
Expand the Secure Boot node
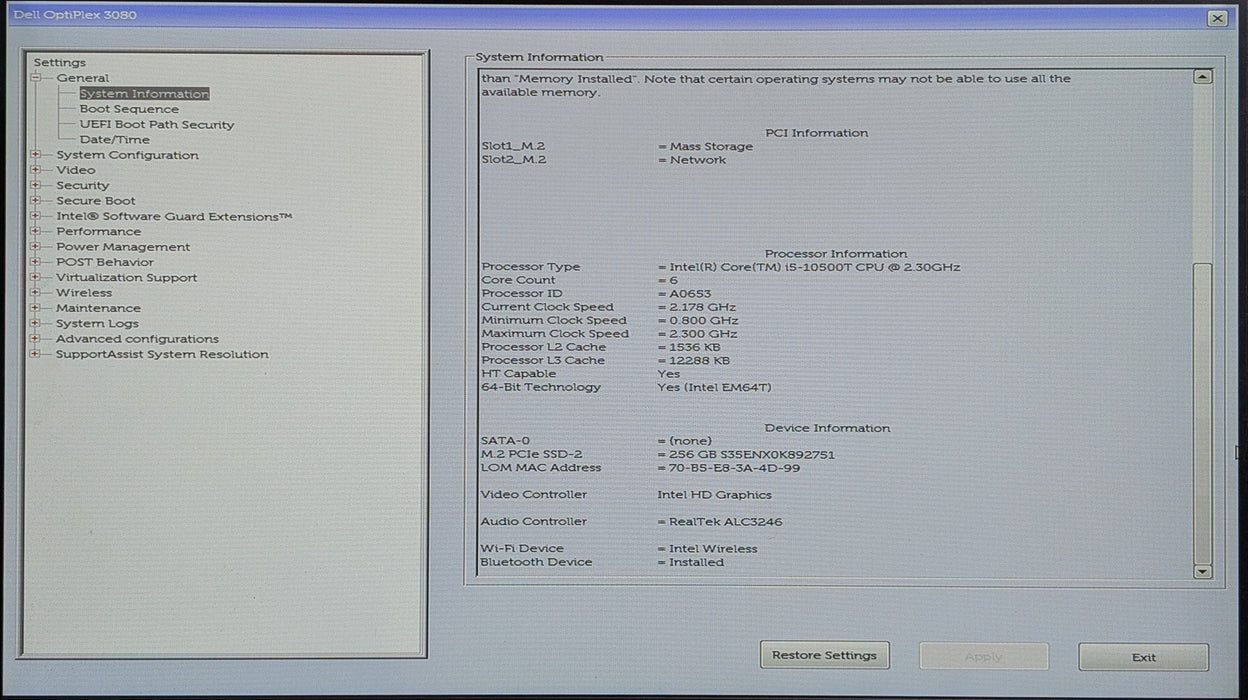[x=36, y=201]
